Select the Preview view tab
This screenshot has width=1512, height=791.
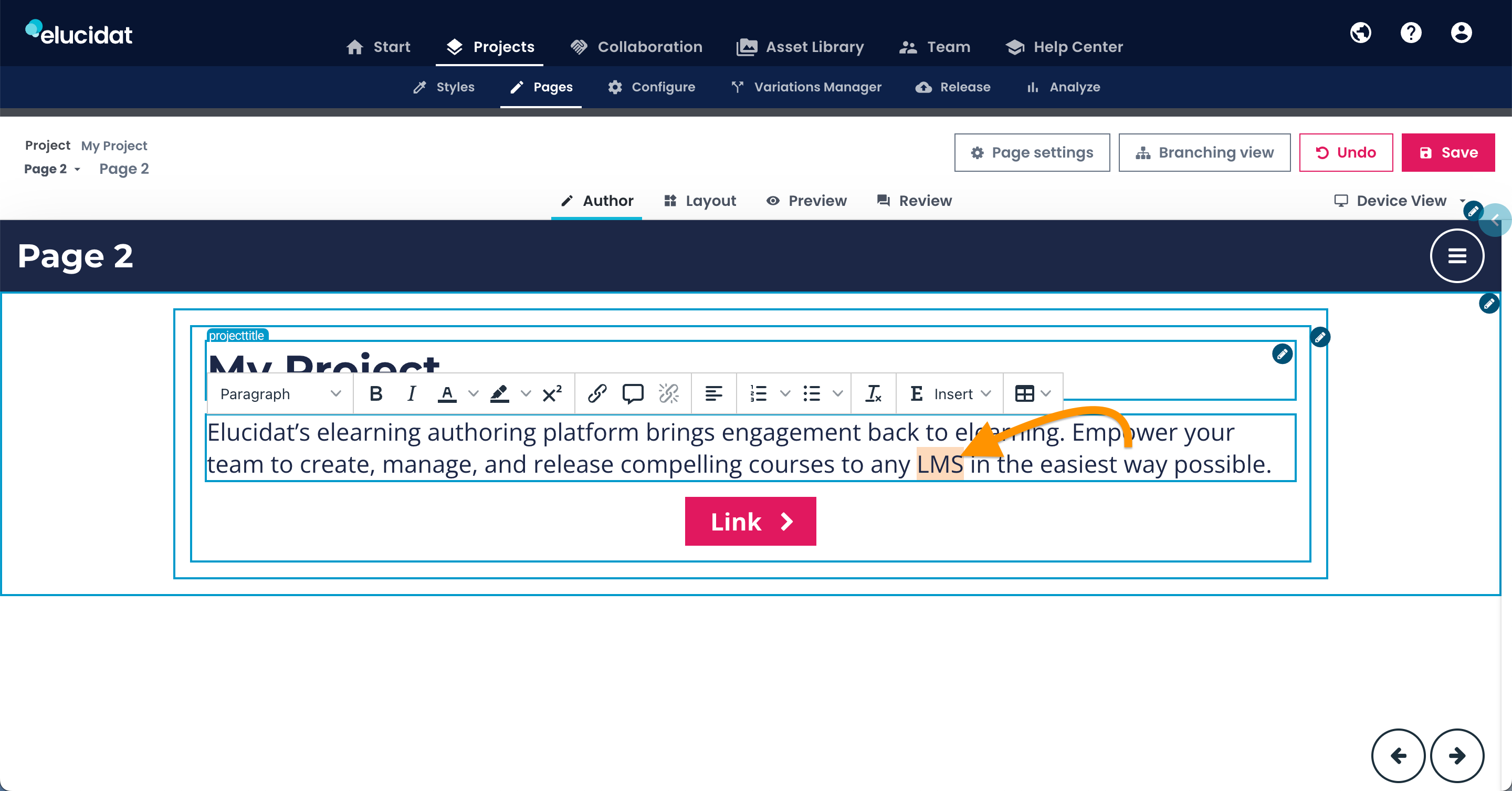(x=806, y=201)
